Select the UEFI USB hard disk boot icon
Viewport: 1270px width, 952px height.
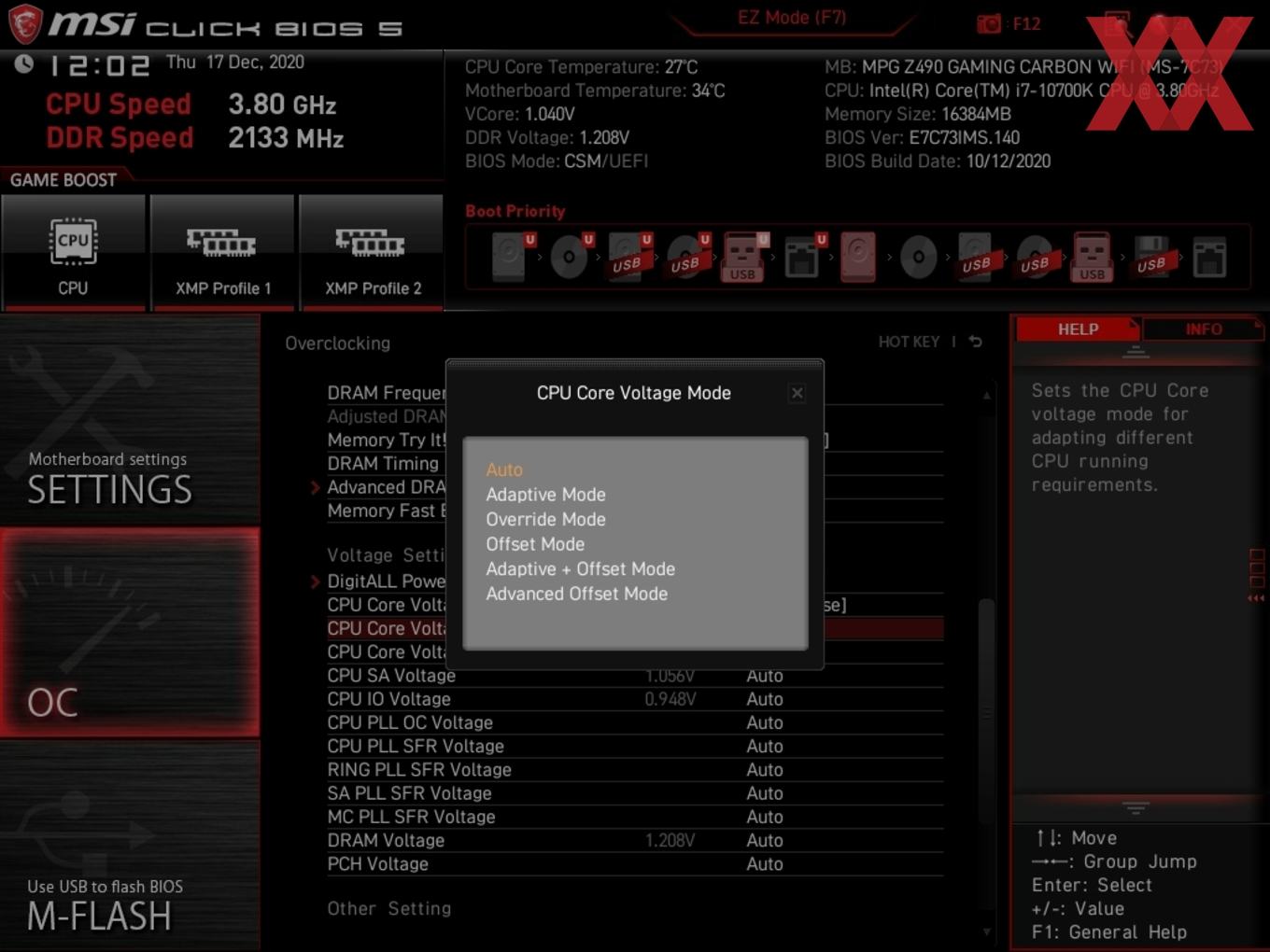tap(629, 257)
